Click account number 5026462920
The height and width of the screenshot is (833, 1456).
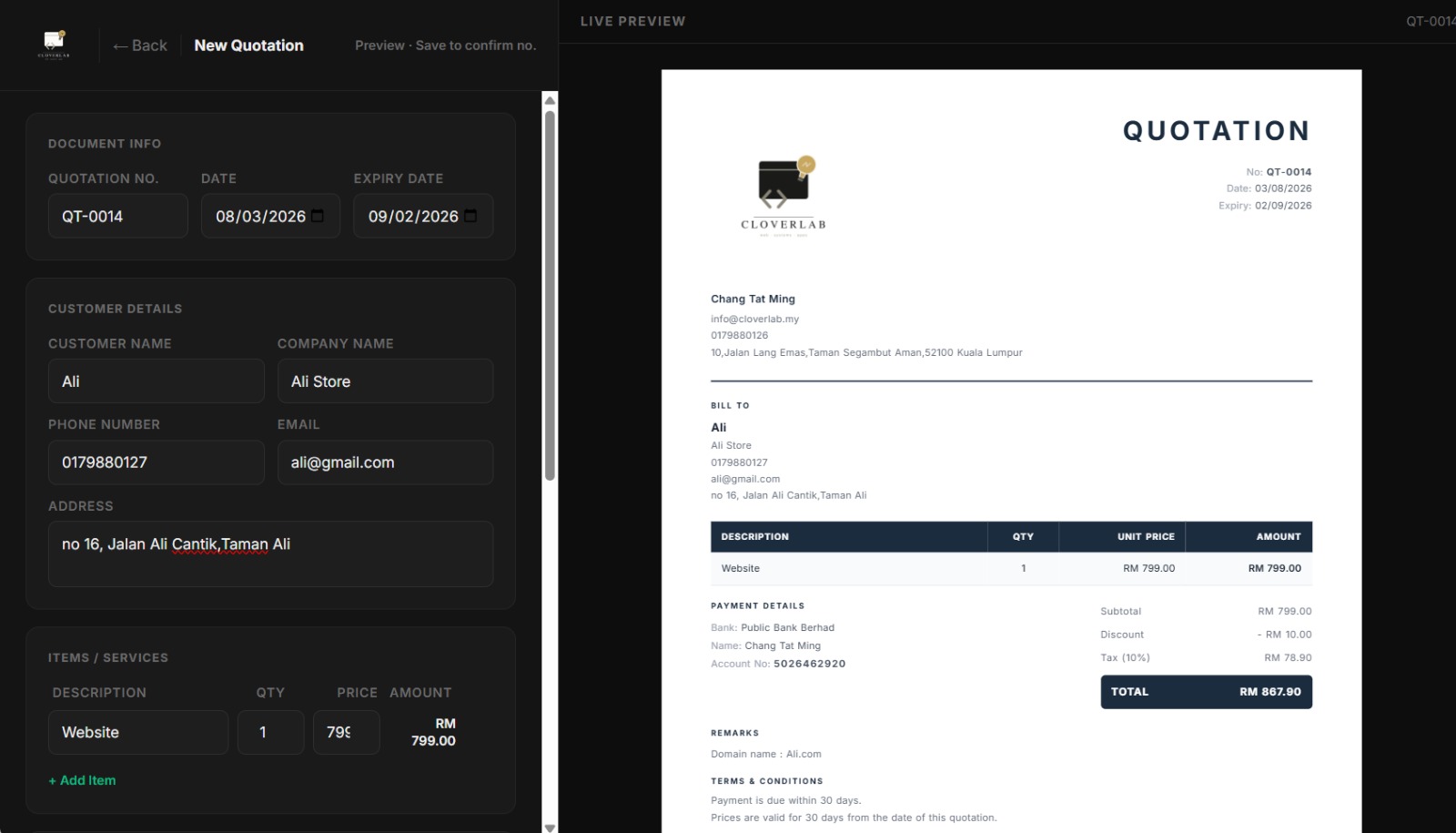(810, 664)
